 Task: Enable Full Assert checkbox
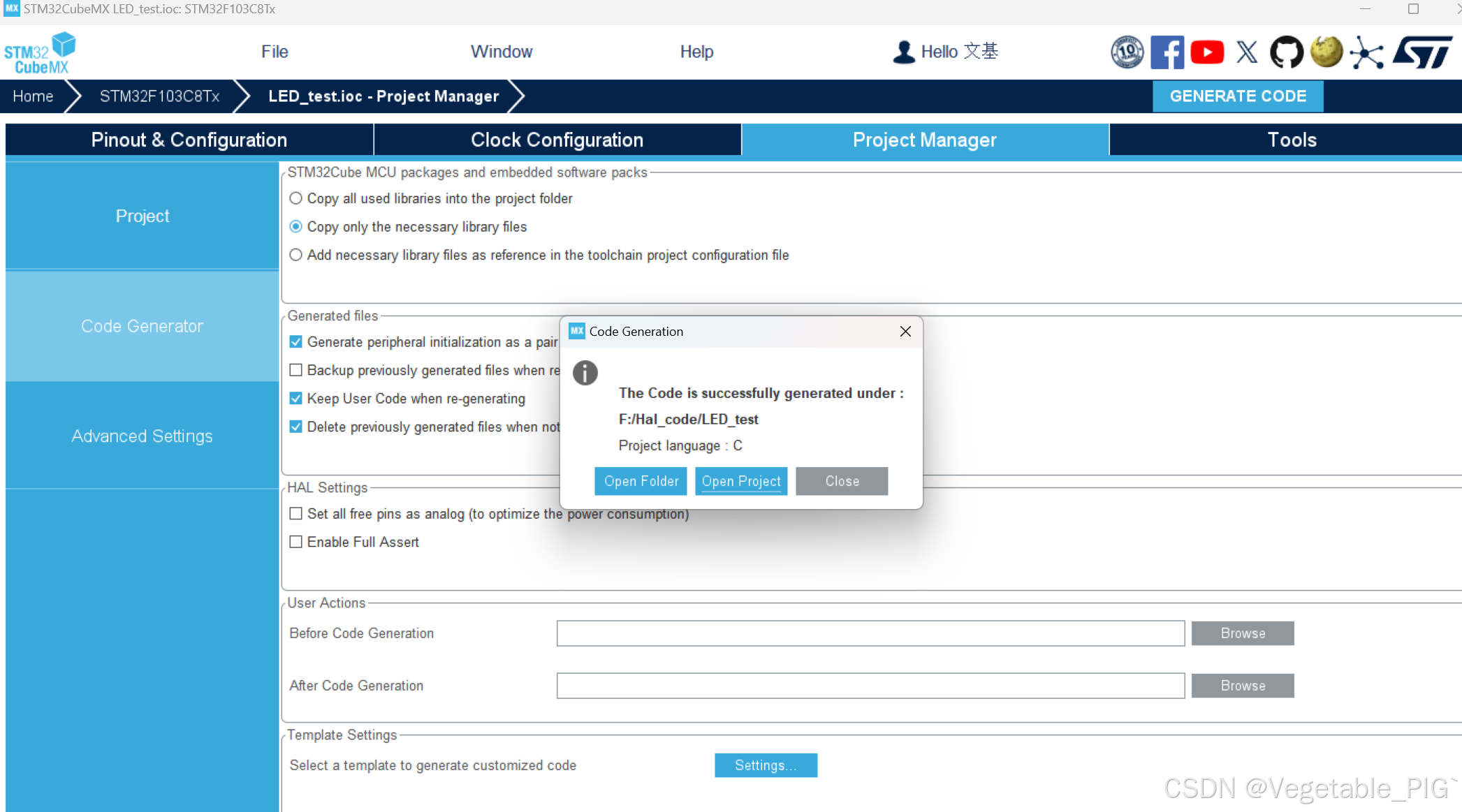(x=296, y=542)
